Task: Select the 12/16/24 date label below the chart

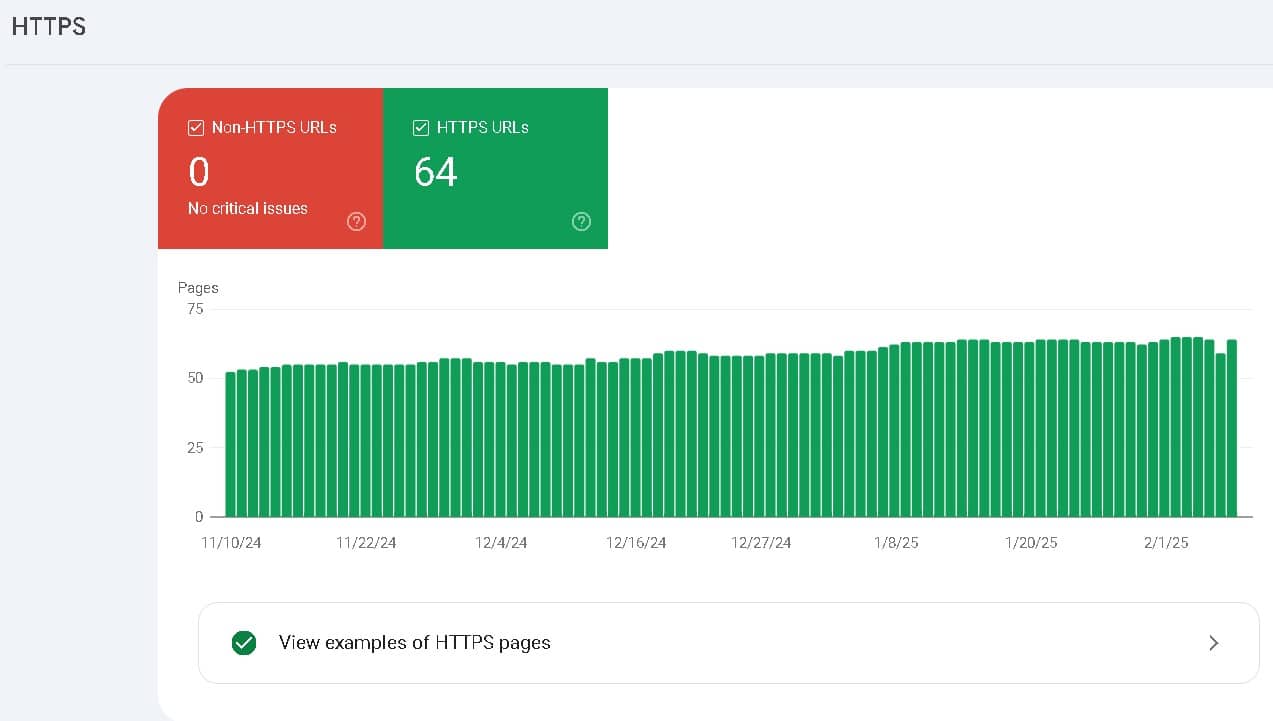Action: pyautogui.click(x=635, y=542)
